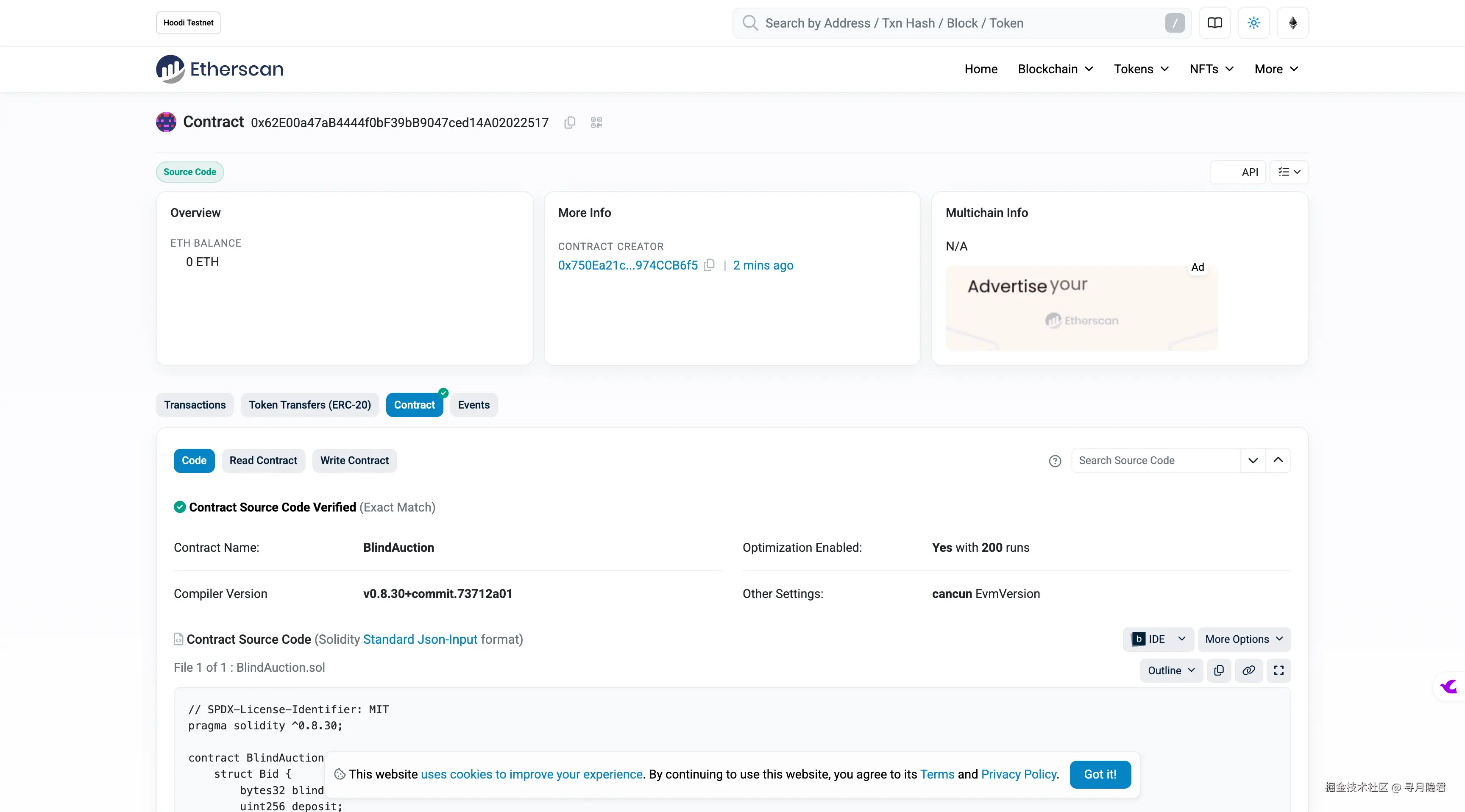Viewport: 1465px width, 812px height.
Task: Copy the source code to clipboard
Action: point(1219,670)
